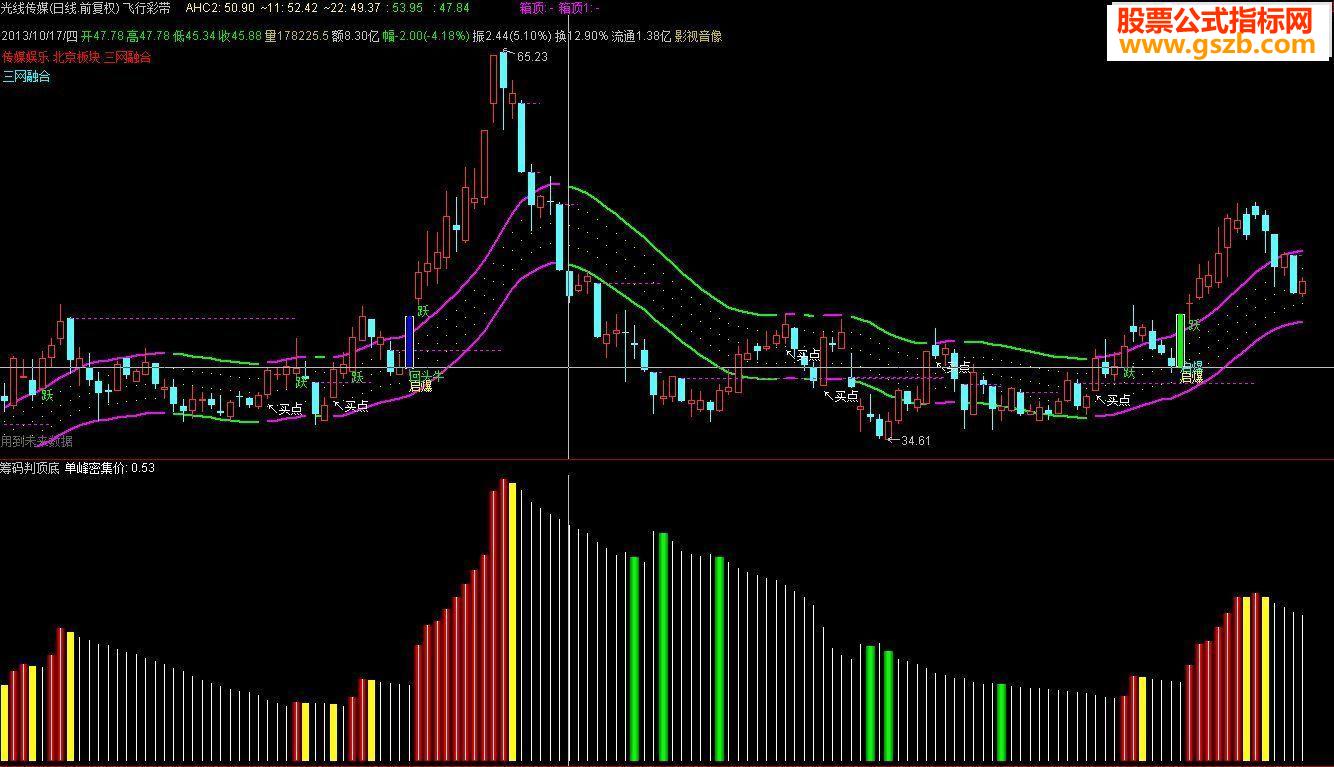Click the 34.61 lowest price label
1334x767 pixels.
916,440
